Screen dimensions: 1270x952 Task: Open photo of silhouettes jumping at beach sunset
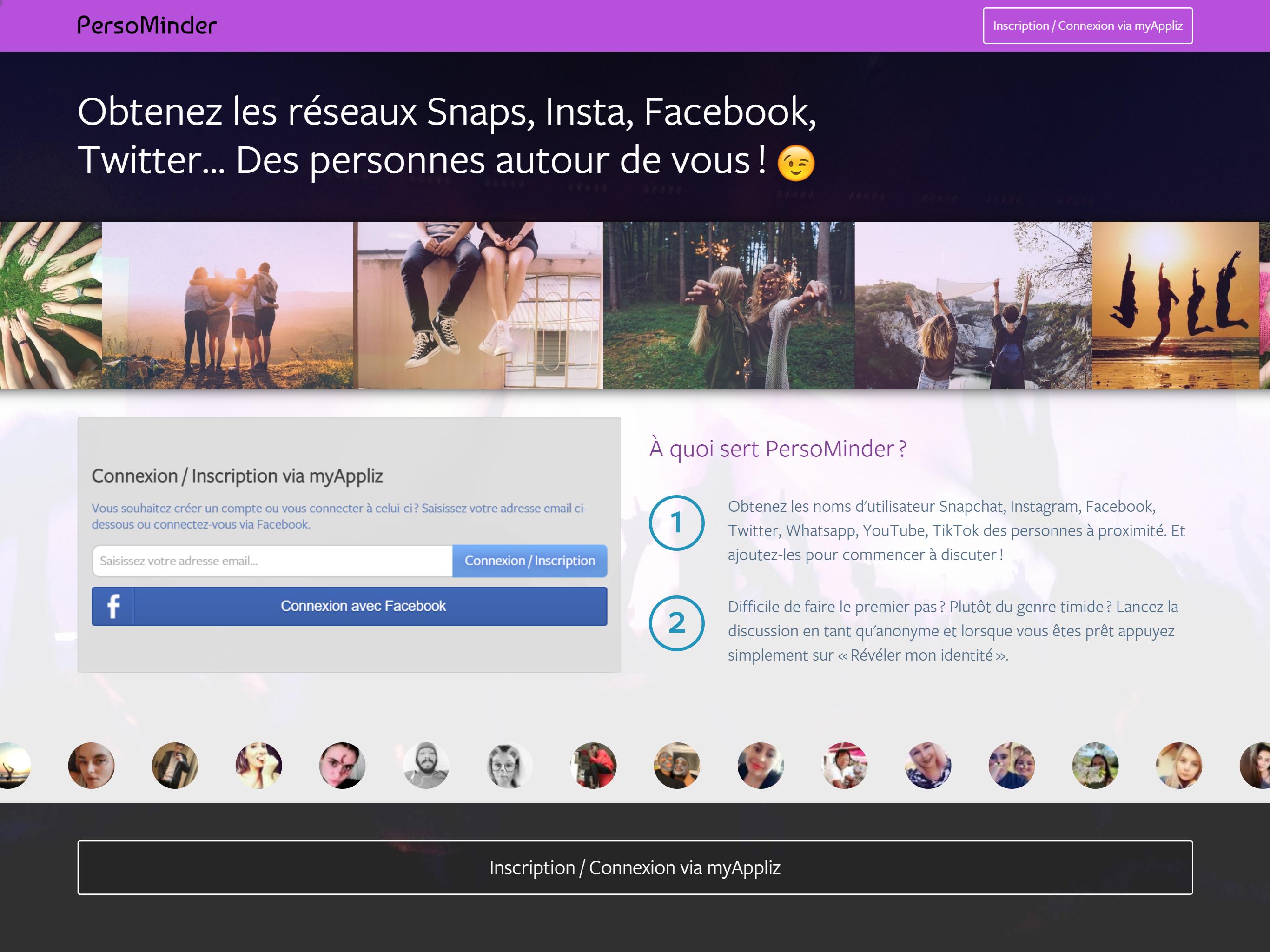[x=1175, y=305]
